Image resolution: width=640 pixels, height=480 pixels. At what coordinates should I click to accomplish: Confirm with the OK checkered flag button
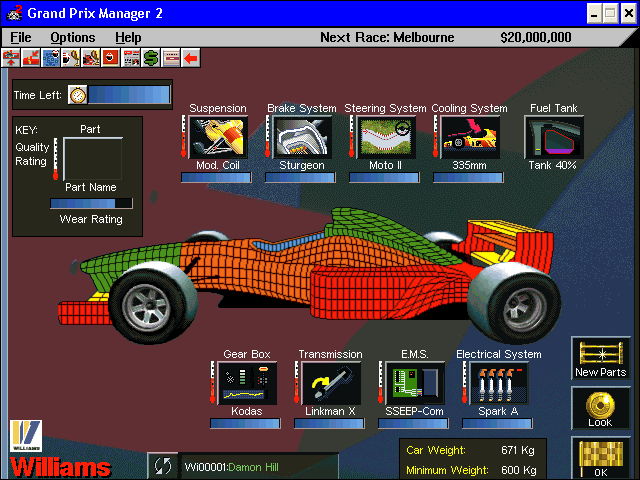(601, 458)
